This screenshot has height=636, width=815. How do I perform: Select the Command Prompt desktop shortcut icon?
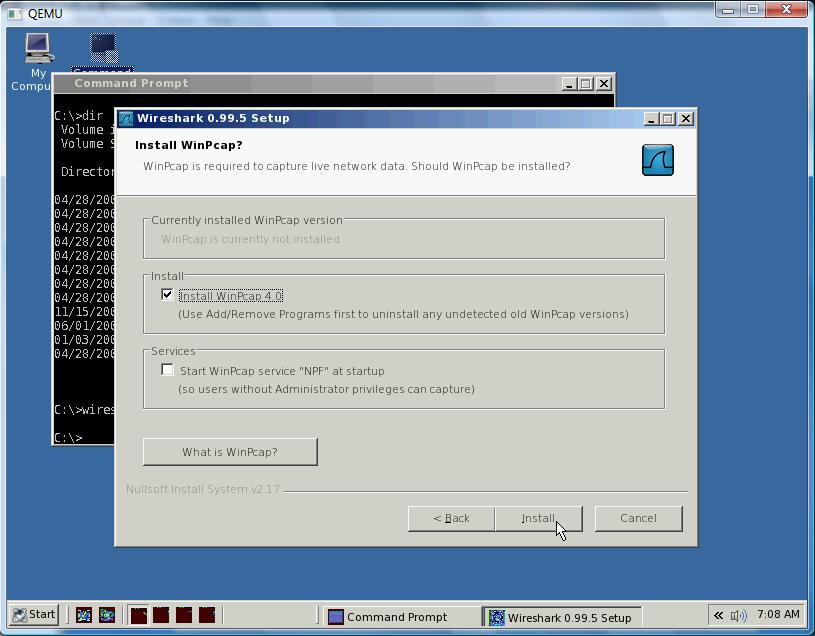click(103, 50)
